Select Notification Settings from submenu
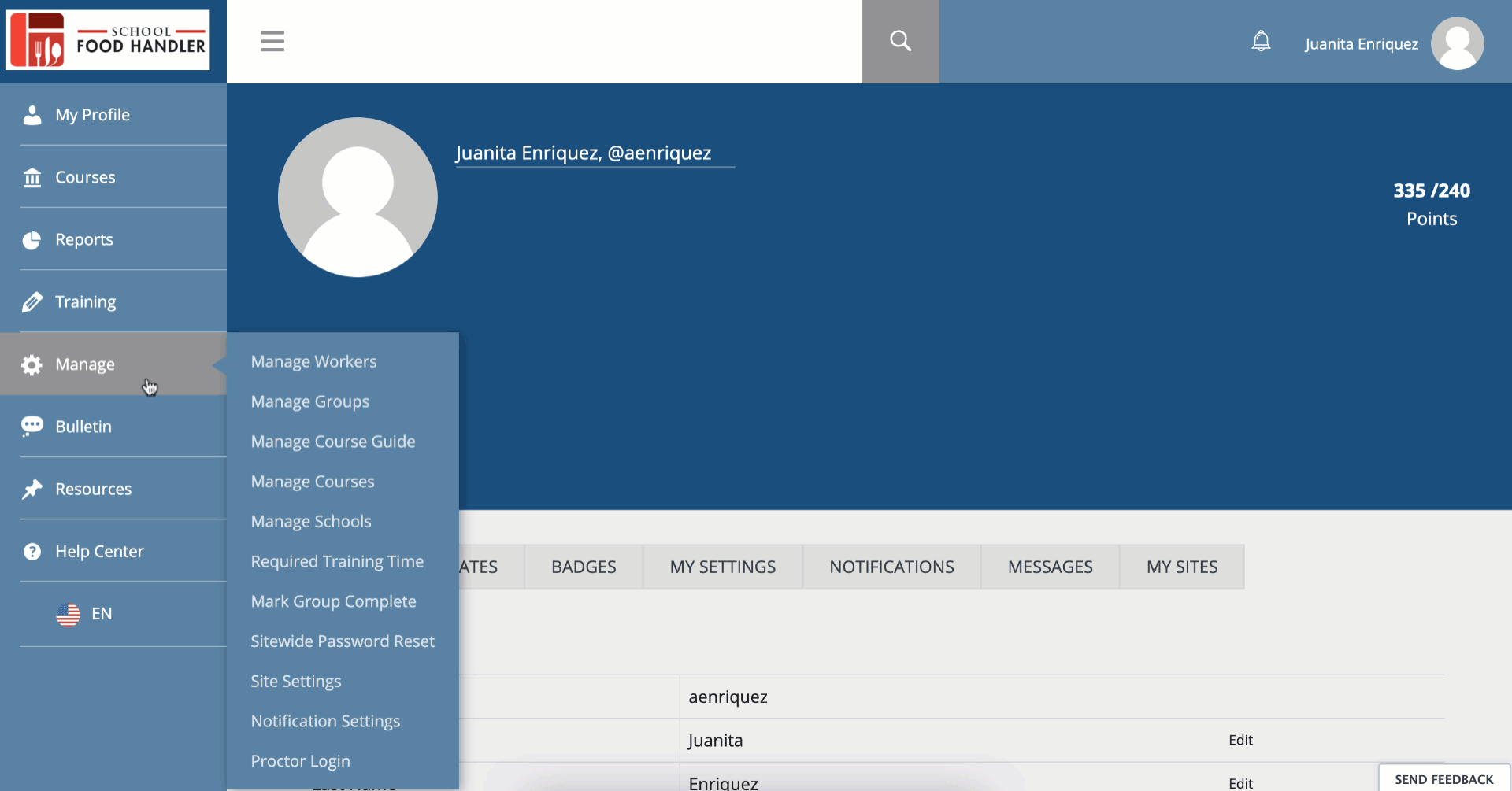The width and height of the screenshot is (1512, 791). pyautogui.click(x=325, y=721)
